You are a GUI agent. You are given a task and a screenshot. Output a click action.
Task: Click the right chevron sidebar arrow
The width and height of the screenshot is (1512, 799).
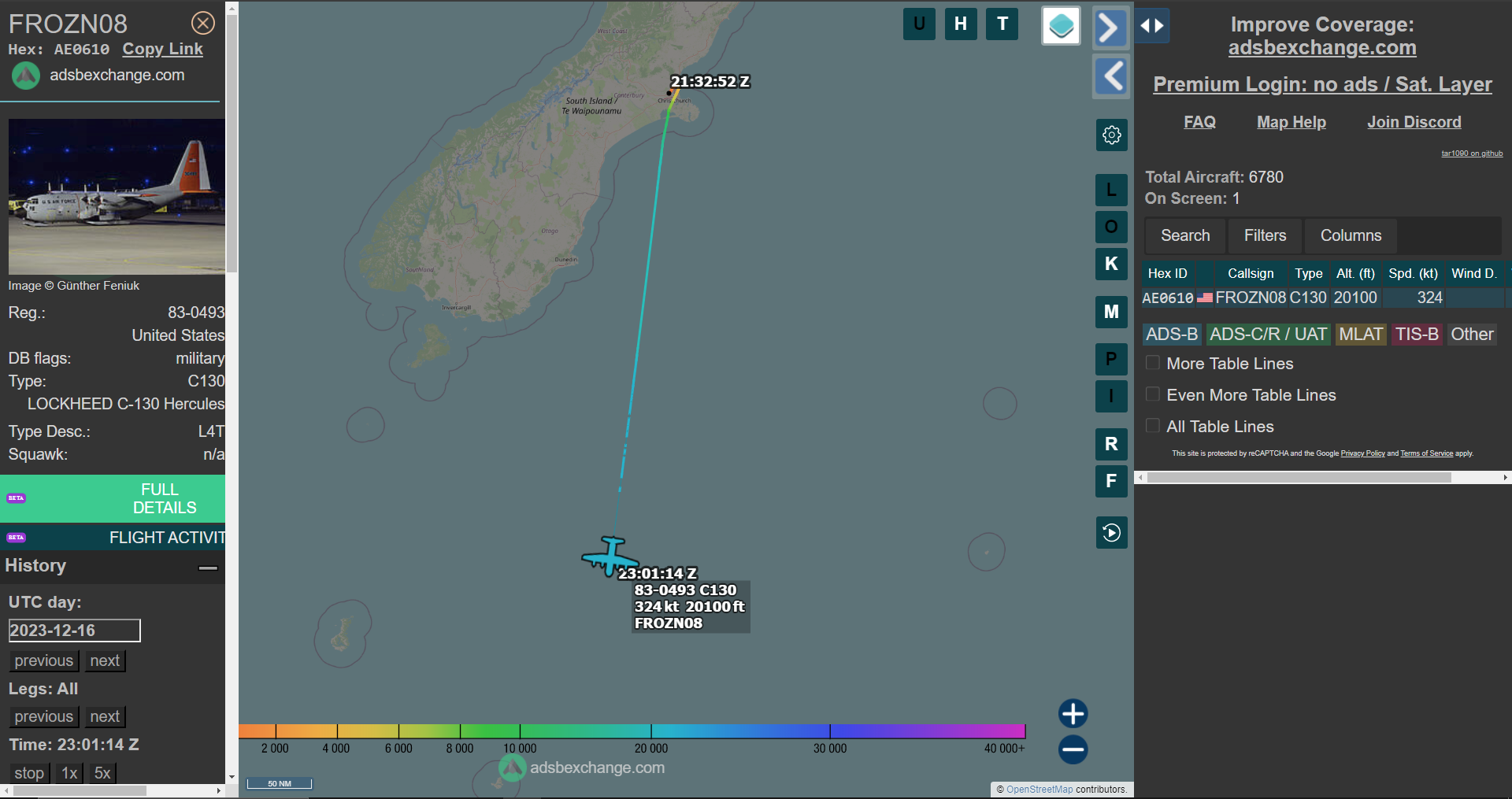click(1110, 28)
